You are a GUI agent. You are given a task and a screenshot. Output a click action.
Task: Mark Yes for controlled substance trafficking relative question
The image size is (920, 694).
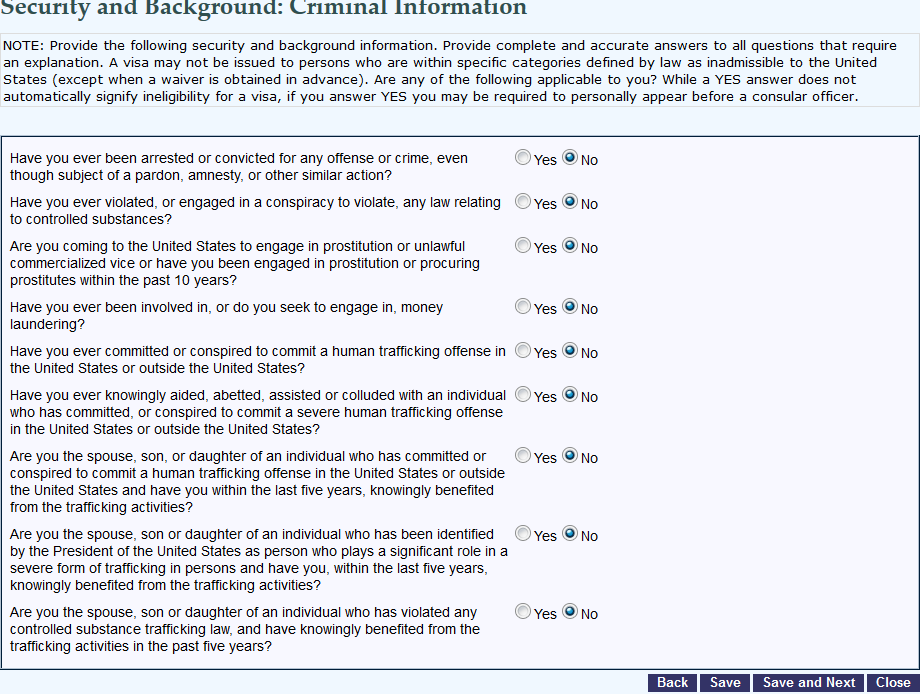tap(523, 612)
